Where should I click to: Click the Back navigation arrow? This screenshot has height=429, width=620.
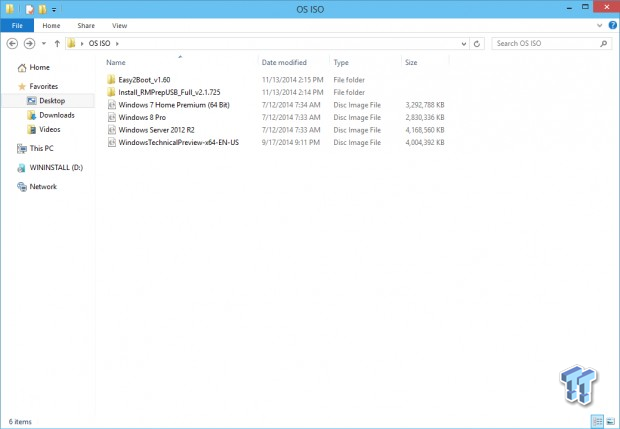(12, 43)
